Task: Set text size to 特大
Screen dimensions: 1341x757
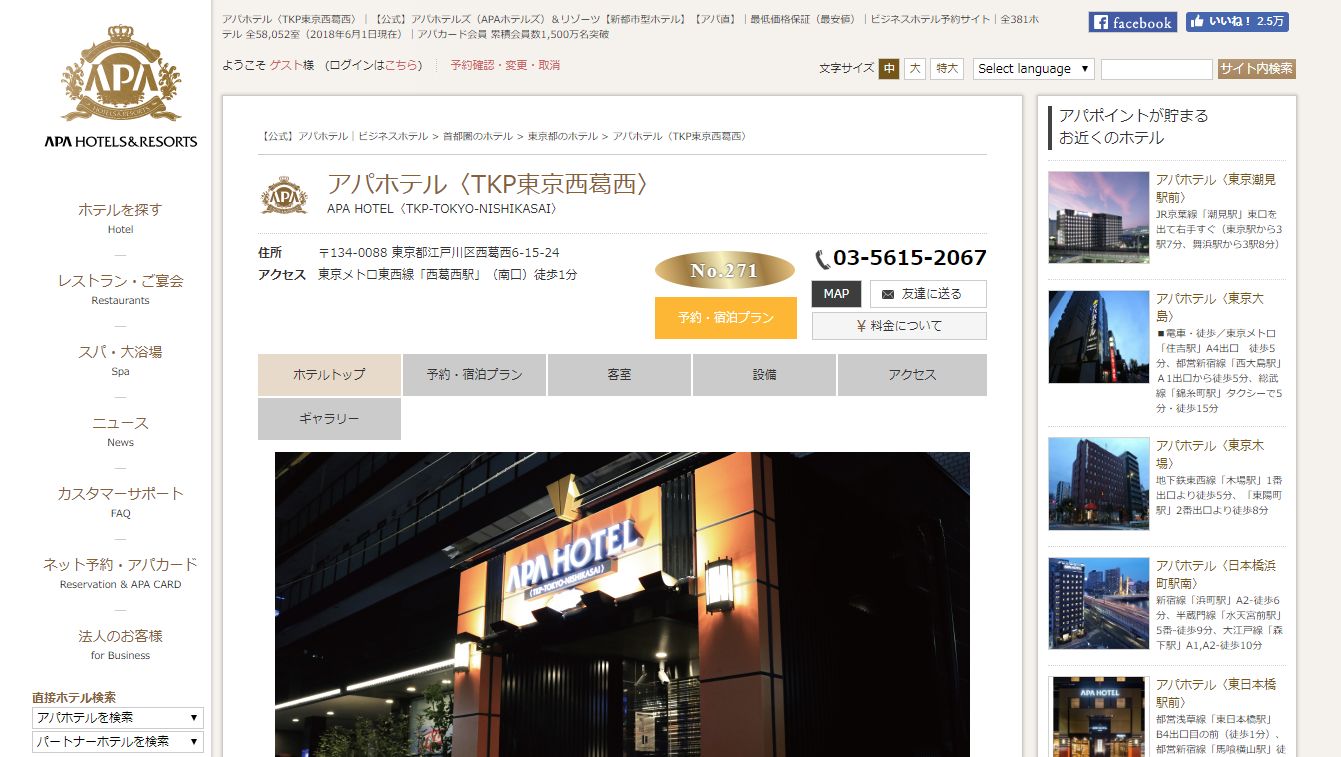Action: (947, 69)
